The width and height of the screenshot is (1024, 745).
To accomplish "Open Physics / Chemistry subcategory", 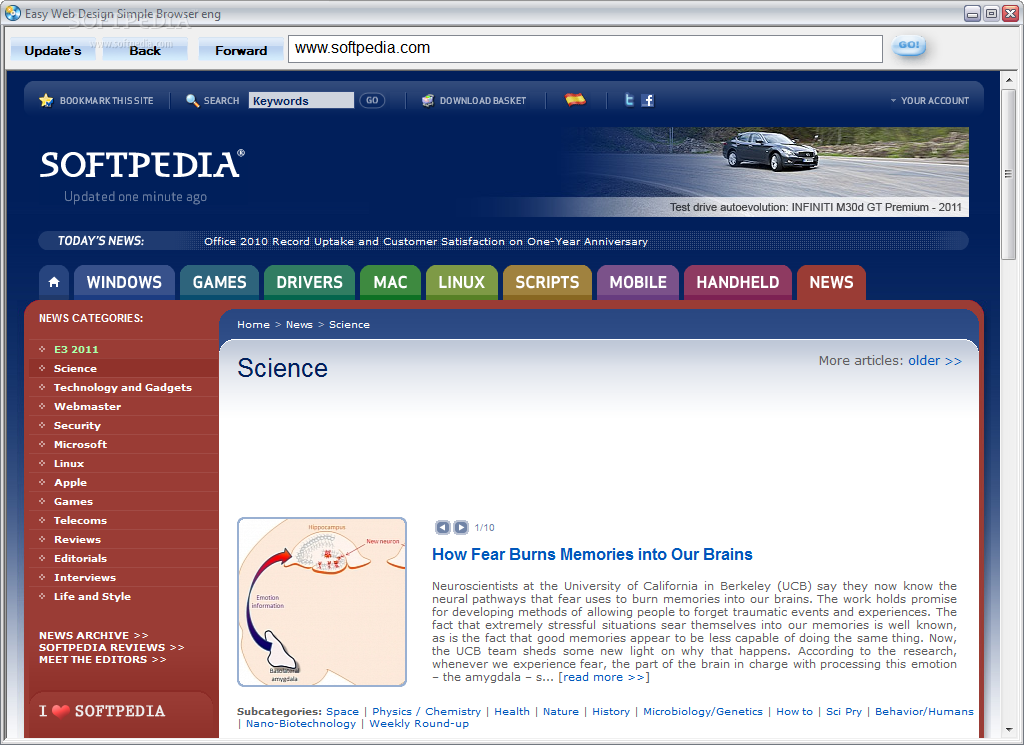I will click(x=426, y=712).
